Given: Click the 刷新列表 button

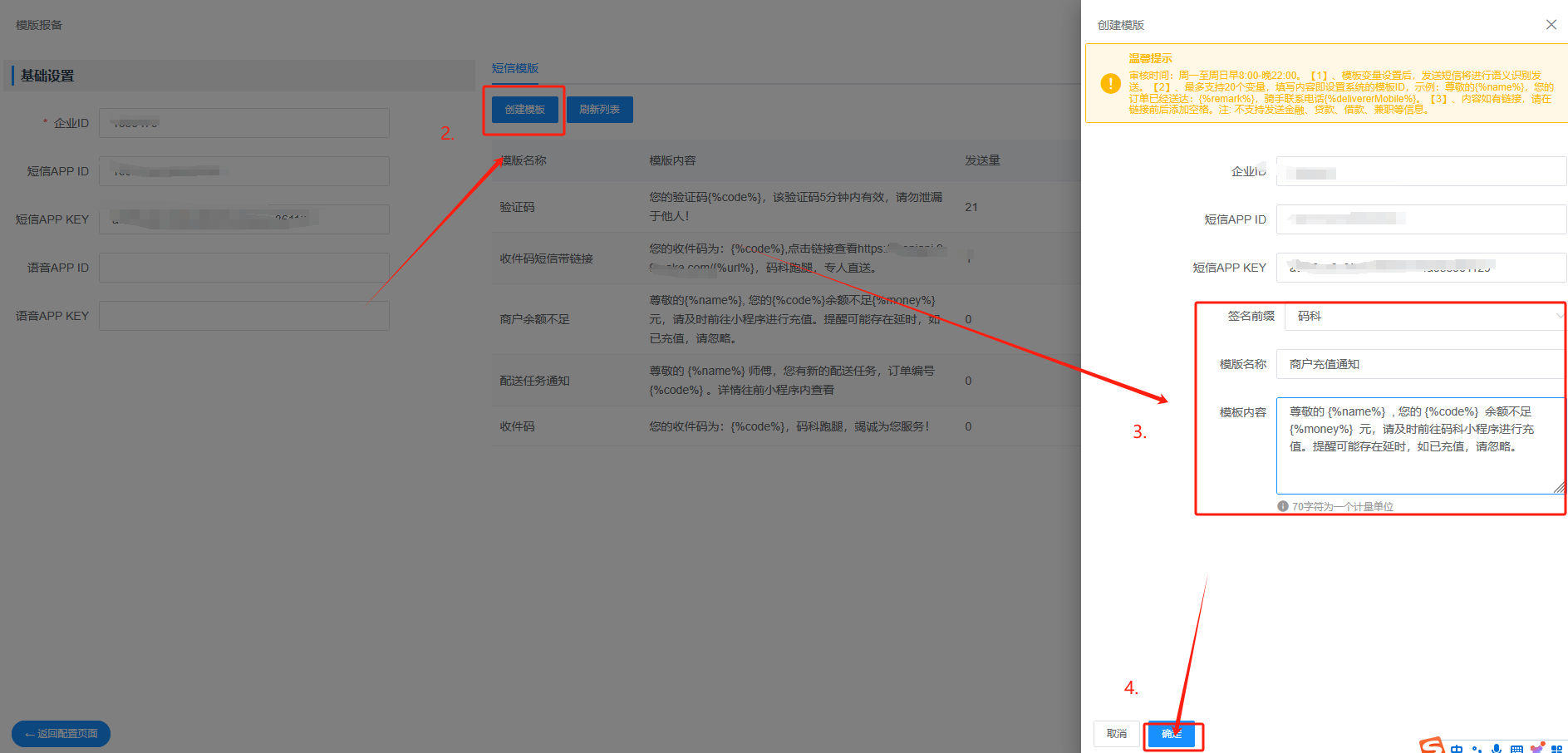Looking at the screenshot, I should (600, 110).
